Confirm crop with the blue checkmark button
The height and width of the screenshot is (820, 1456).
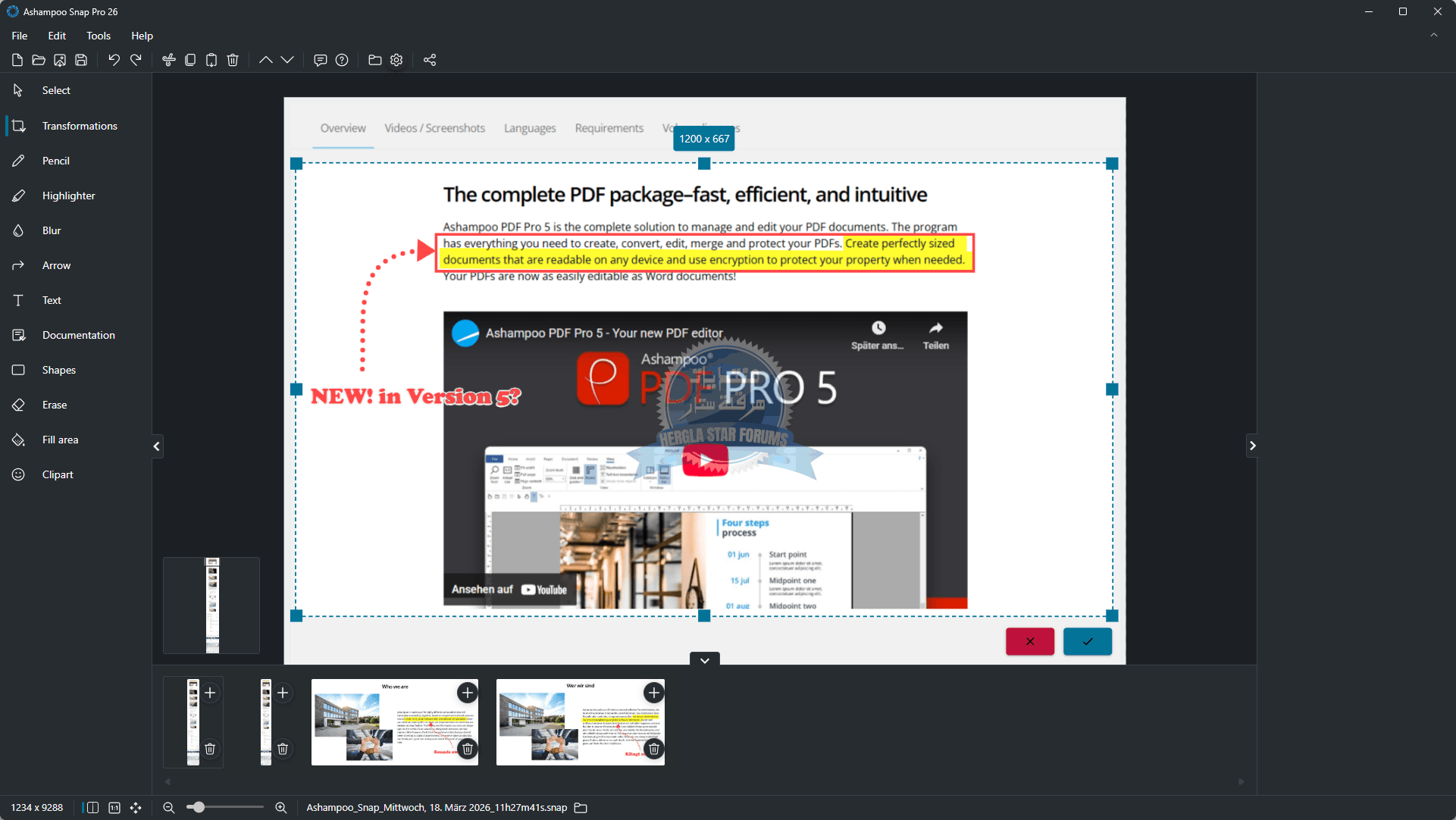1087,641
